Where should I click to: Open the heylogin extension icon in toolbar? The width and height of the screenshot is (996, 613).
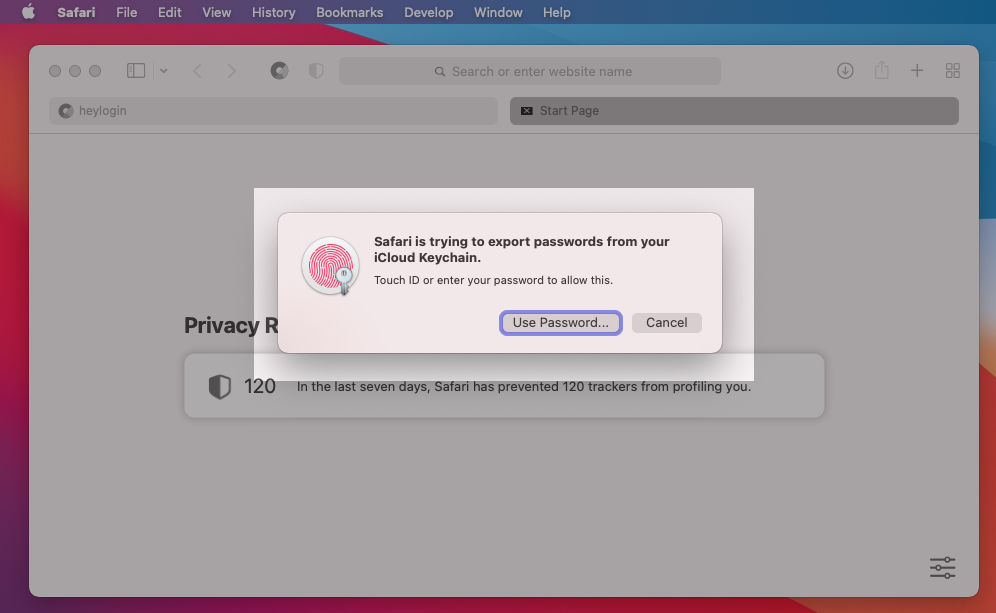point(279,71)
